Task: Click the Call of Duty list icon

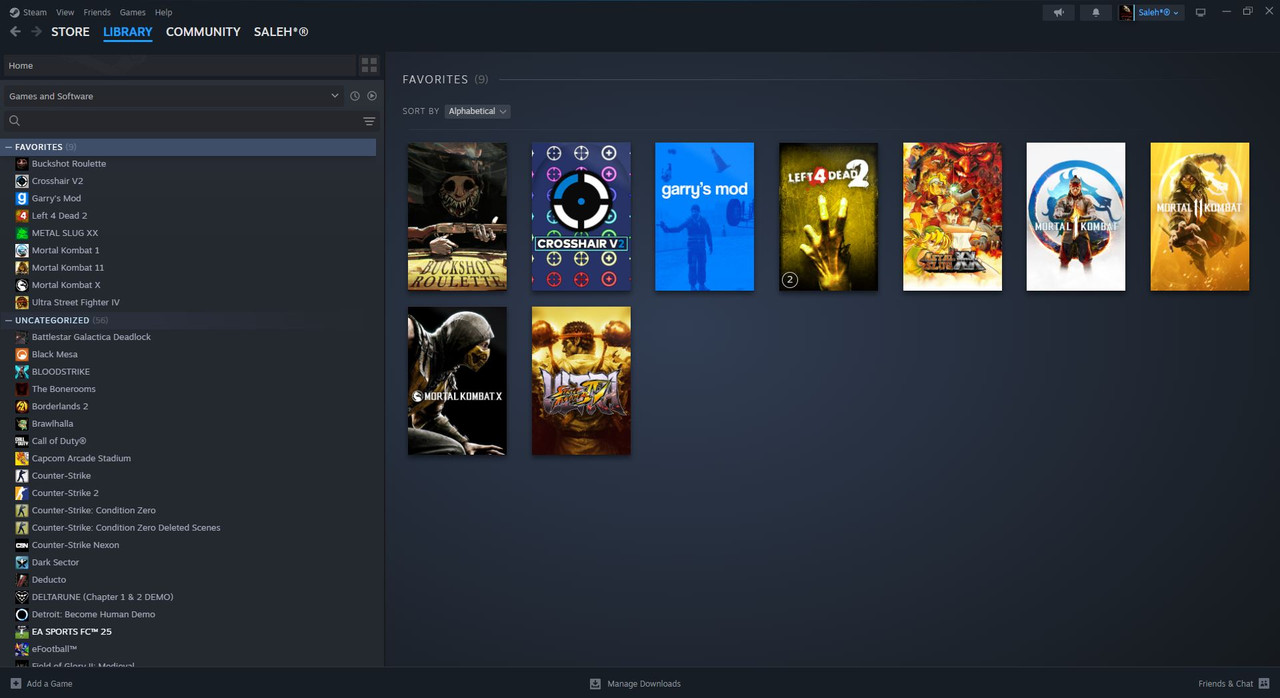Action: tap(22, 441)
